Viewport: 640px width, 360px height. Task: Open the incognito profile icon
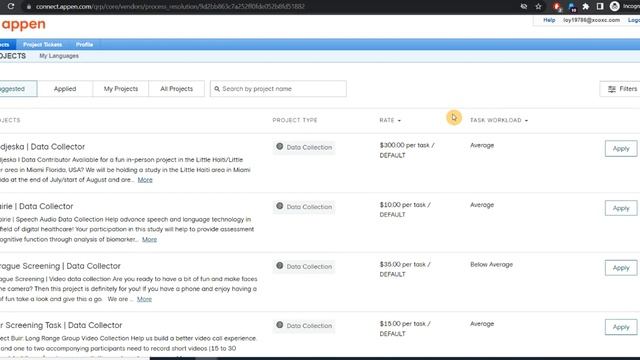(x=614, y=6)
